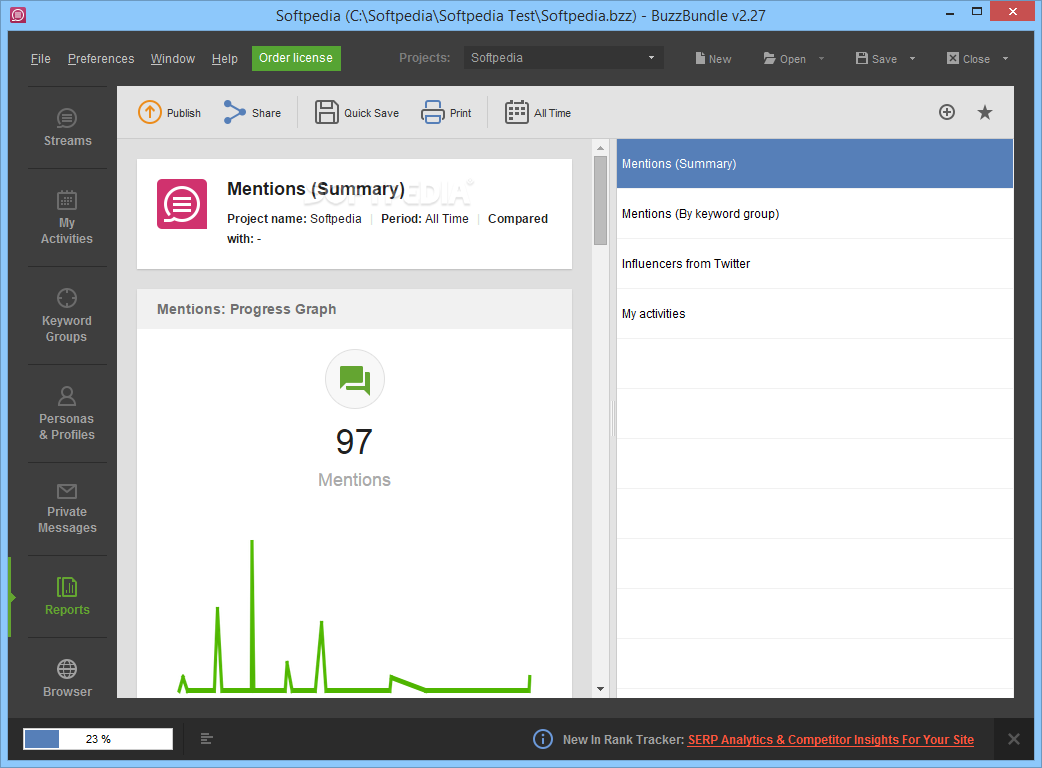Click the pink Mentions report logo

(x=182, y=204)
